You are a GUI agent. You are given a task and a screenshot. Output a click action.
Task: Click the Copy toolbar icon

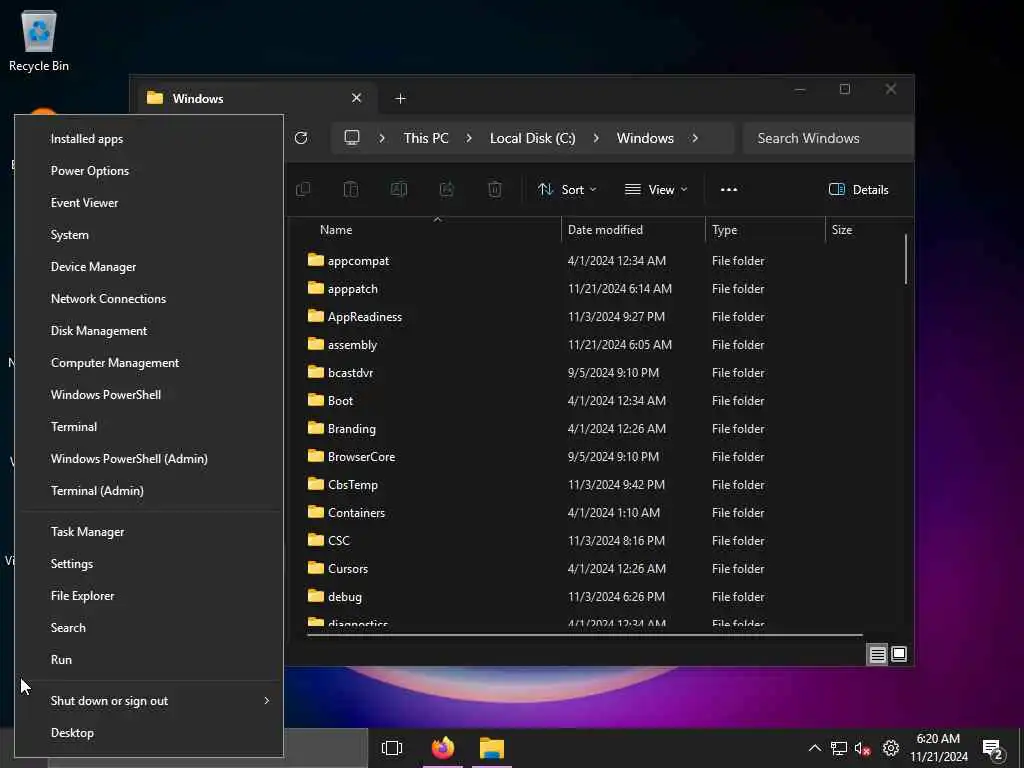302,189
